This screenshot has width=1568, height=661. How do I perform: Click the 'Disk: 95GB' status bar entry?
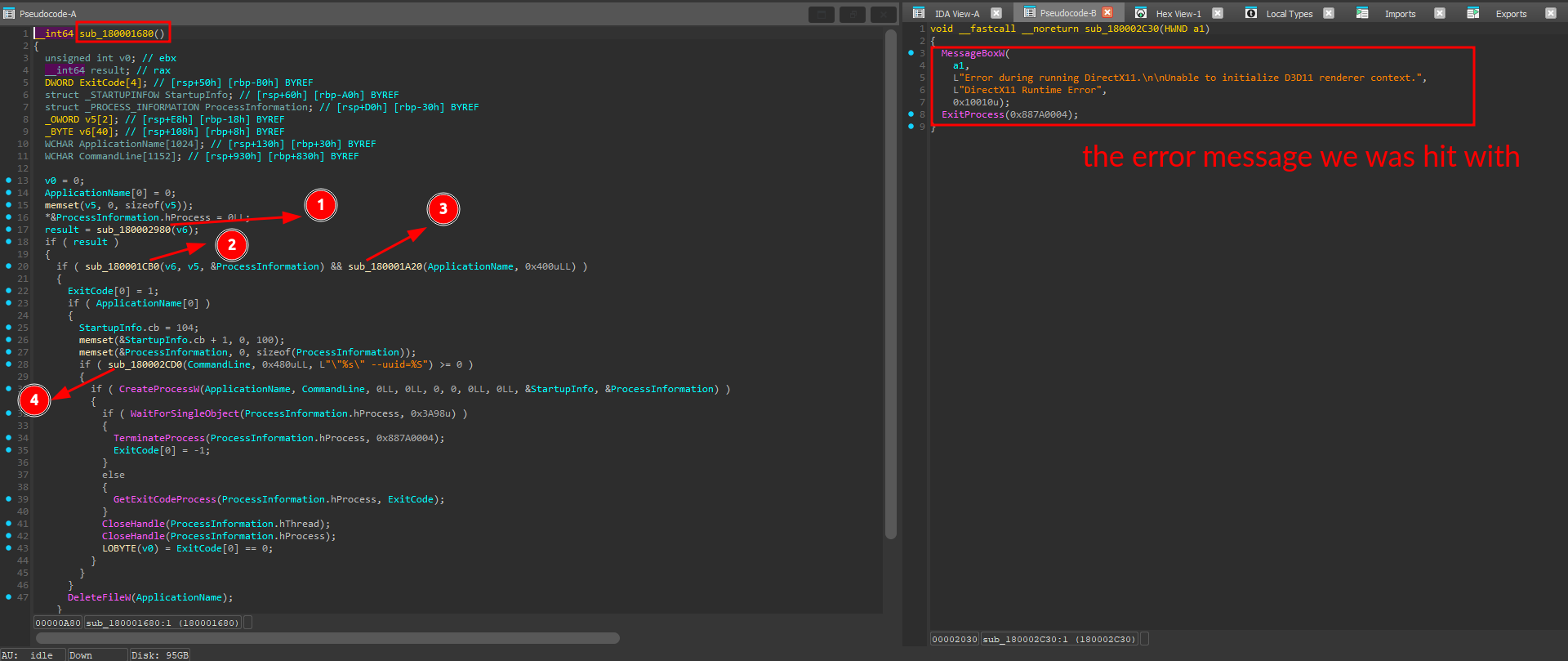click(x=160, y=655)
